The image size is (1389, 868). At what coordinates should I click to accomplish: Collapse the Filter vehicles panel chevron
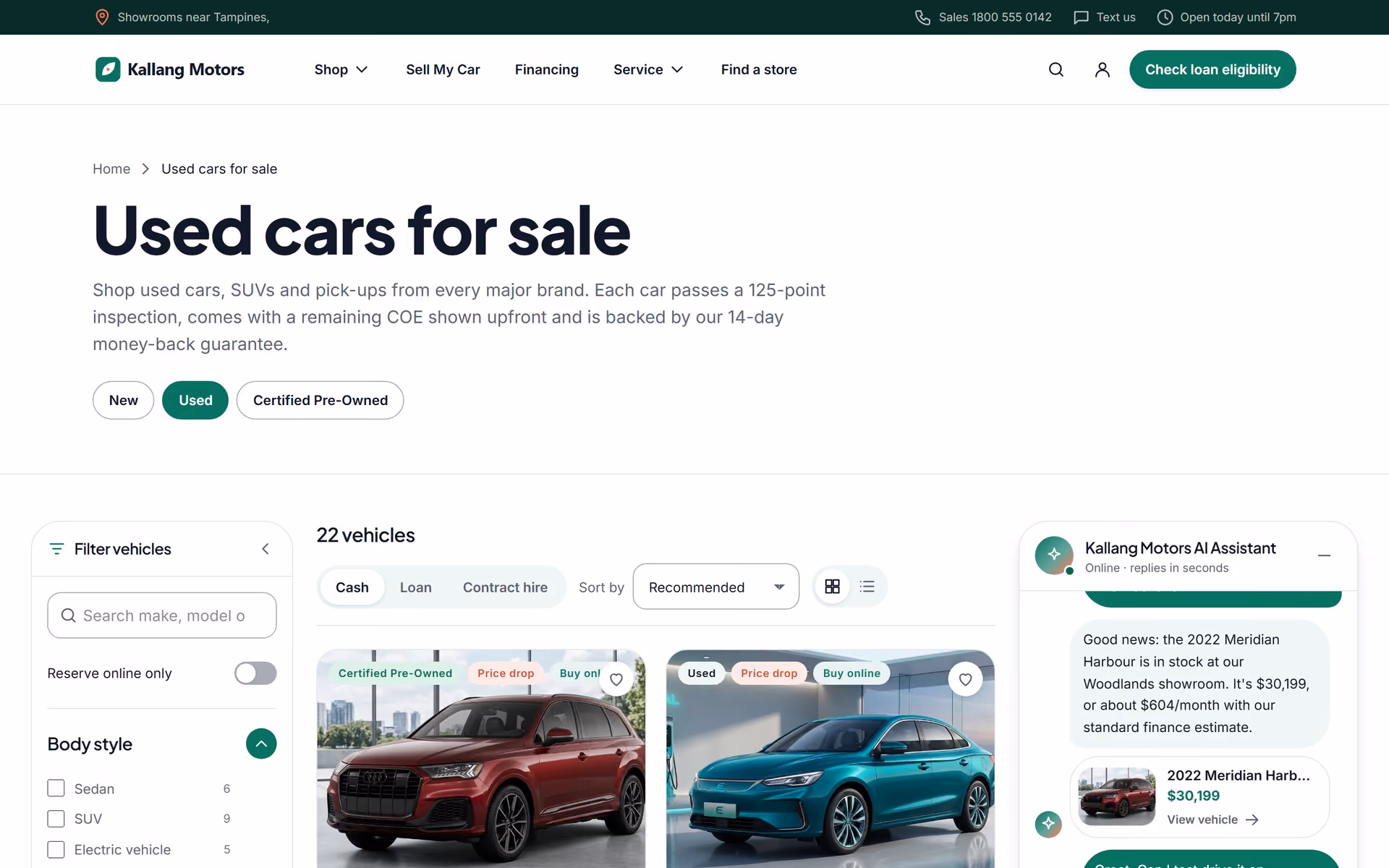tap(266, 549)
